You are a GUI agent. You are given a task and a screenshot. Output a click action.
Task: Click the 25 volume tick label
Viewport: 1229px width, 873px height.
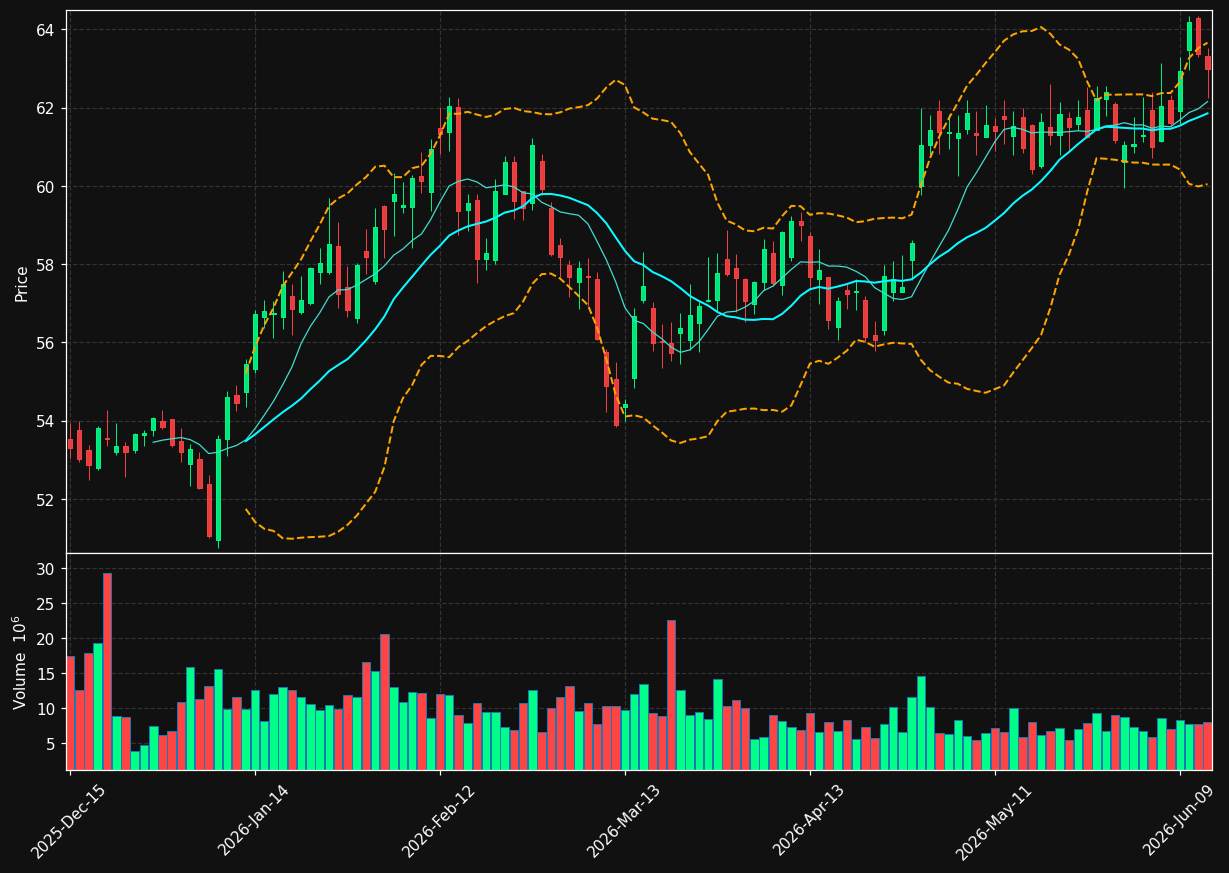tap(47, 604)
